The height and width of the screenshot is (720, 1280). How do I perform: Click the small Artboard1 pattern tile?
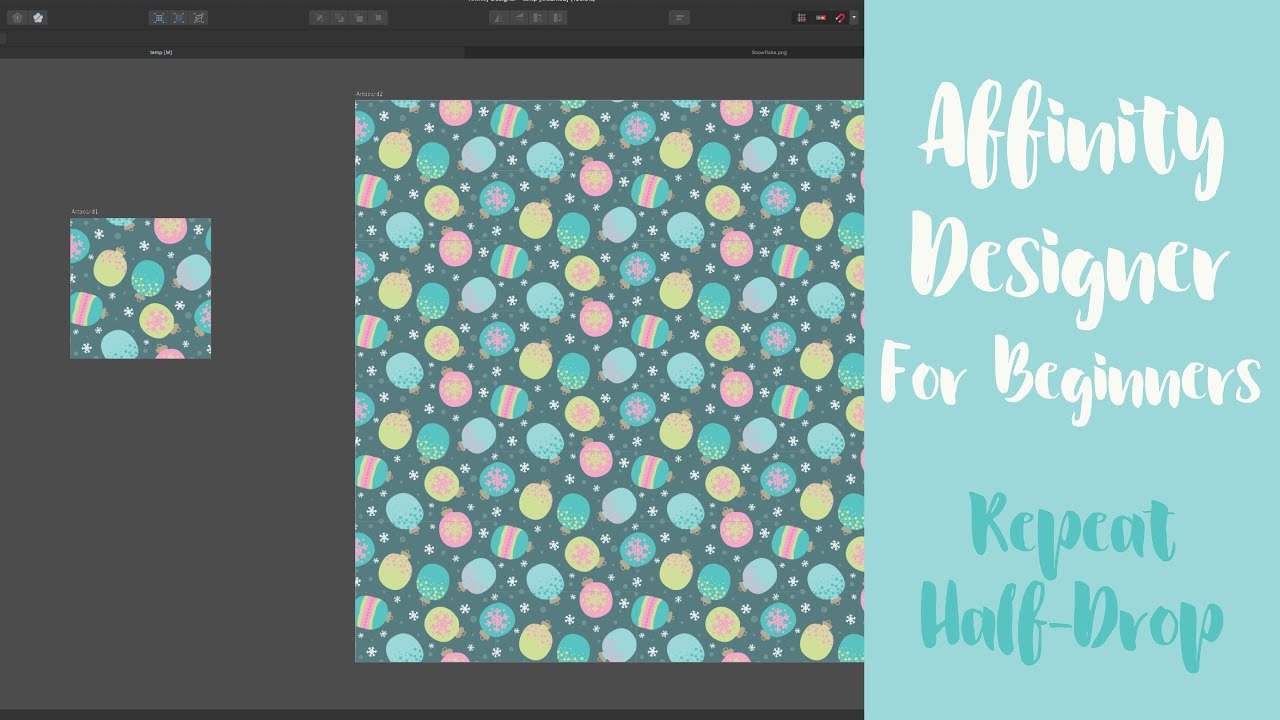tap(140, 288)
